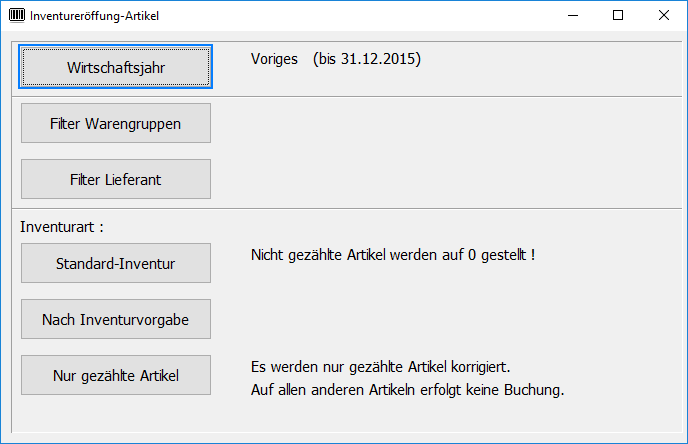
Task: Click the date text bis 31.12.2015
Action: [x=366, y=60]
